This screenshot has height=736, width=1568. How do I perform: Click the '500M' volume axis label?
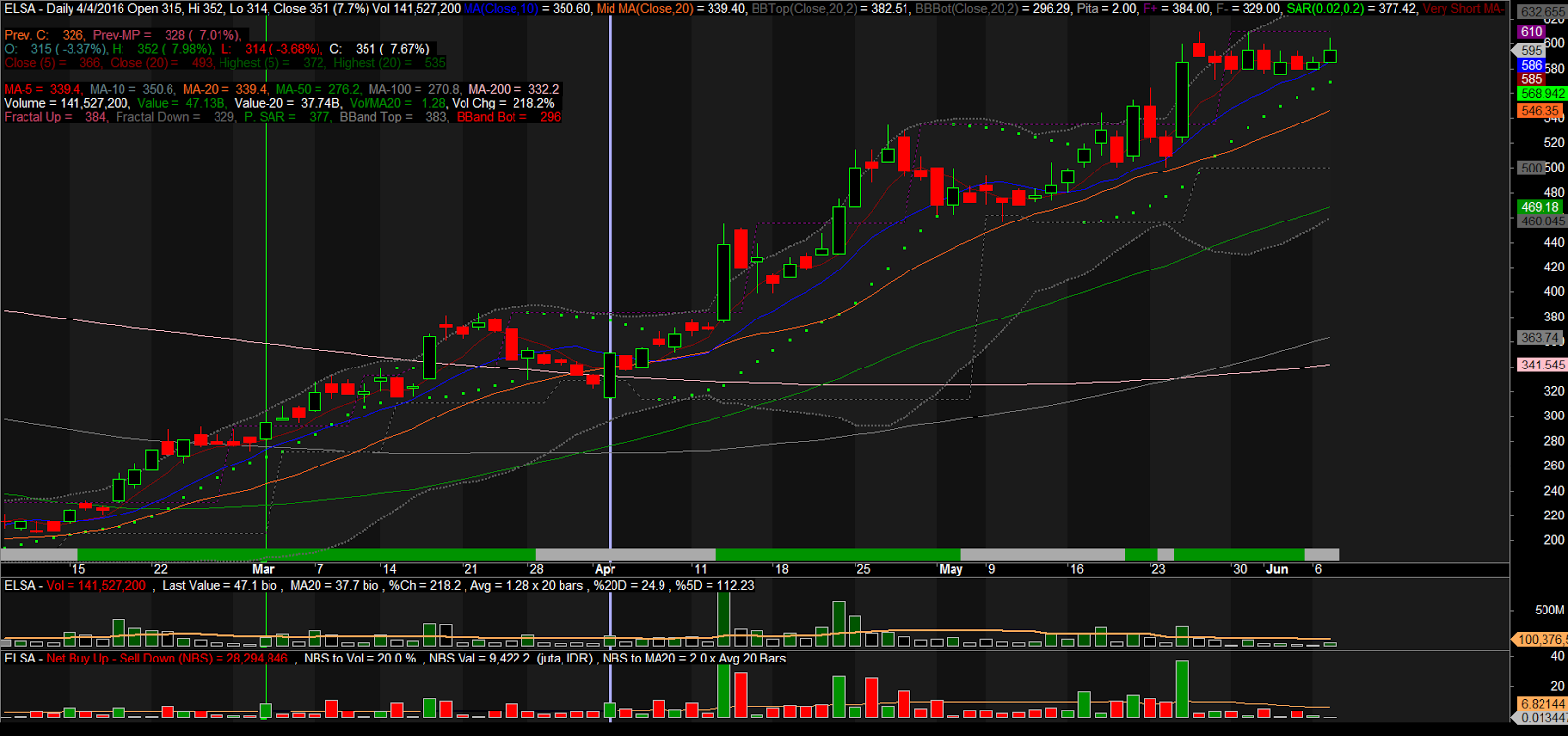(x=1549, y=610)
